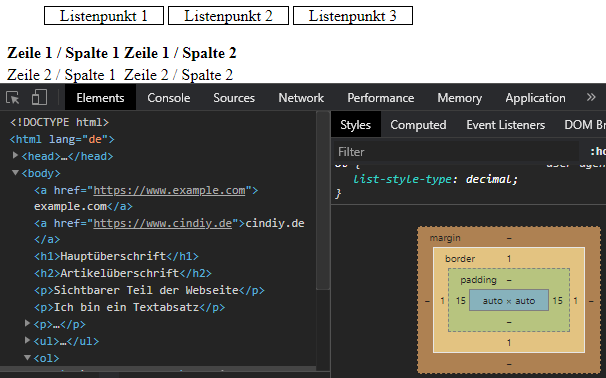Image resolution: width=606 pixels, height=378 pixels.
Task: Click the Zeile 1 / Spalte 1 header cell
Action: [63, 53]
